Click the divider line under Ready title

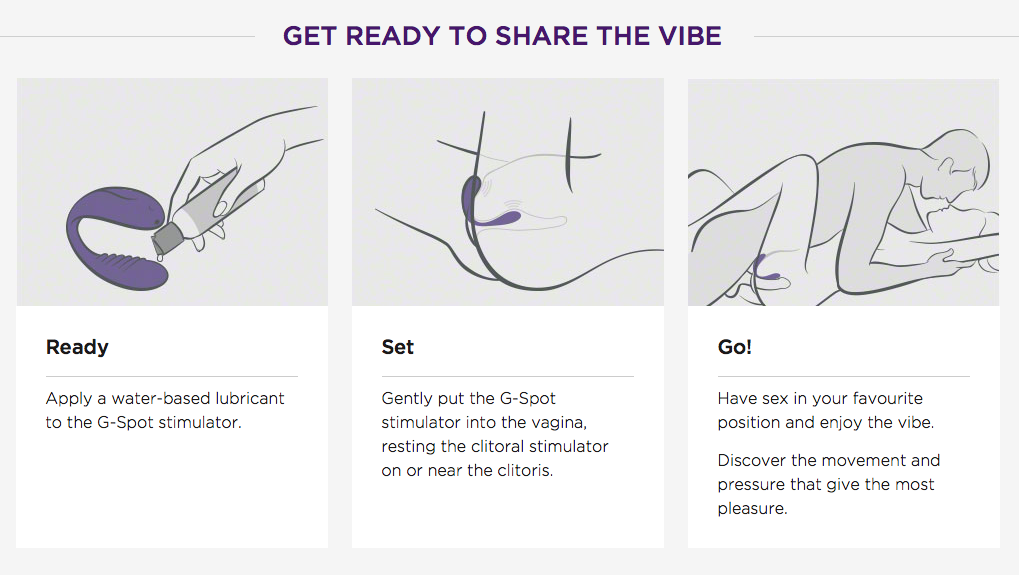click(172, 376)
